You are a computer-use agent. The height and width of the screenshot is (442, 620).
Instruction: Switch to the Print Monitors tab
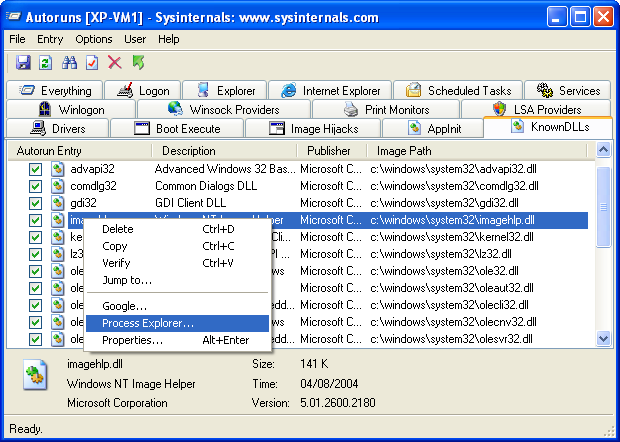click(x=386, y=110)
